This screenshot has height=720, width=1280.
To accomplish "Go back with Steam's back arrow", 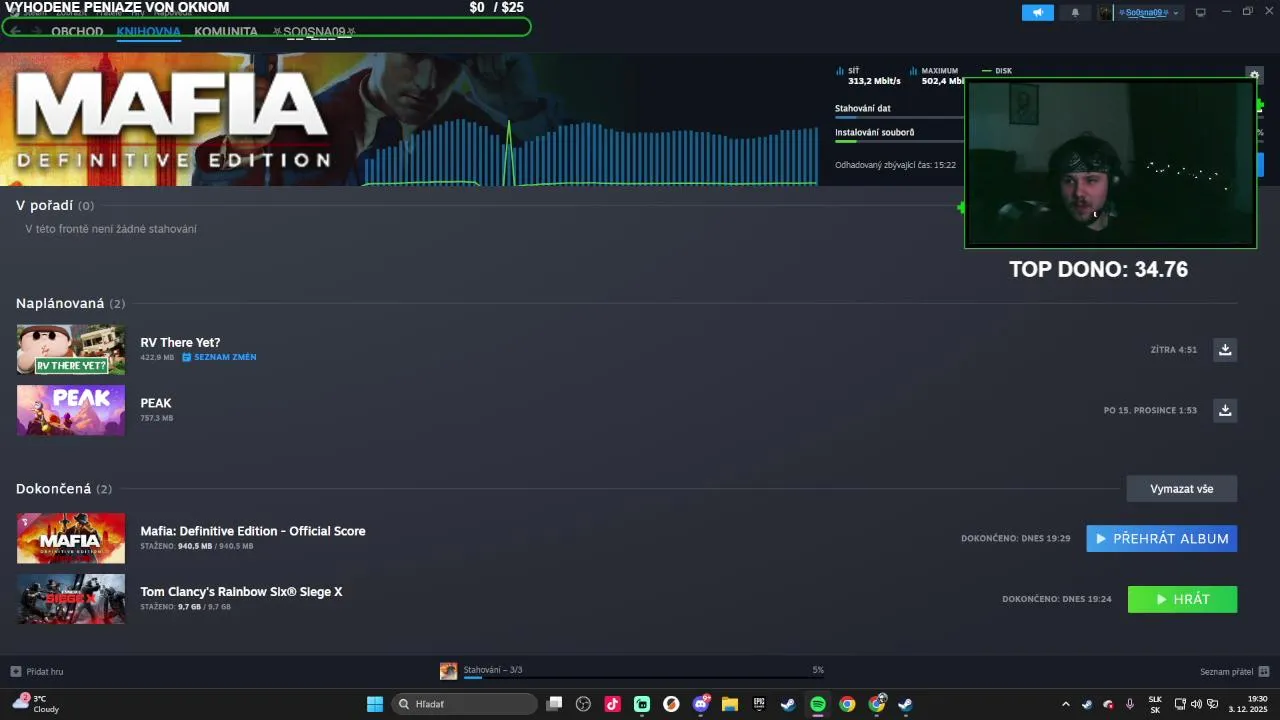I will click(15, 31).
